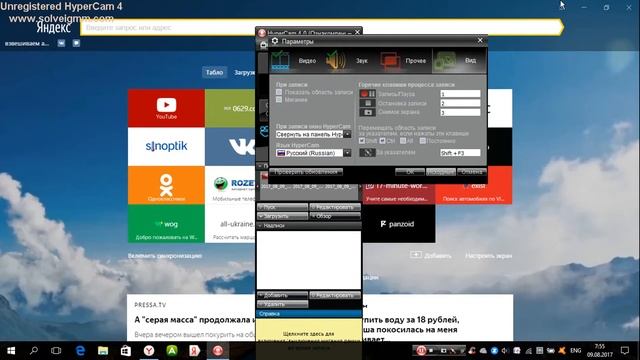Click Проверить обновления button
Screen dimensions: 640x360
pos(306,172)
